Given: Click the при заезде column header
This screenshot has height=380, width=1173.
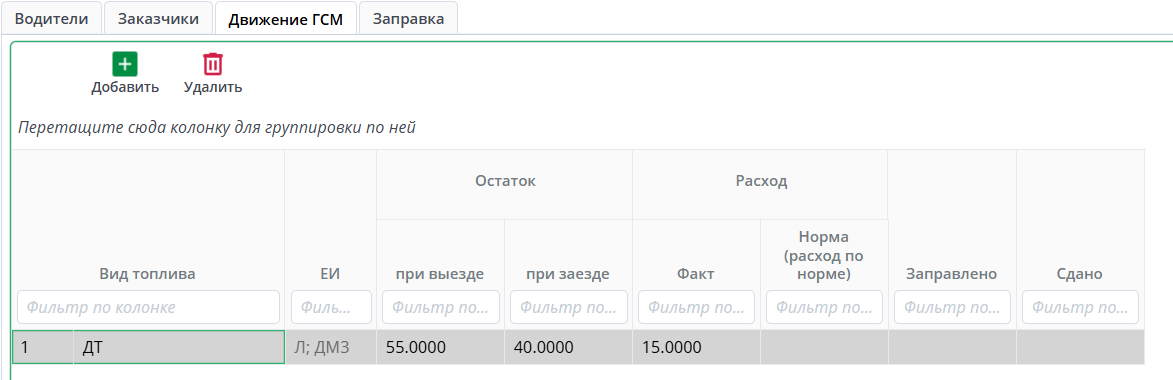Looking at the screenshot, I should pyautogui.click(x=569, y=274).
